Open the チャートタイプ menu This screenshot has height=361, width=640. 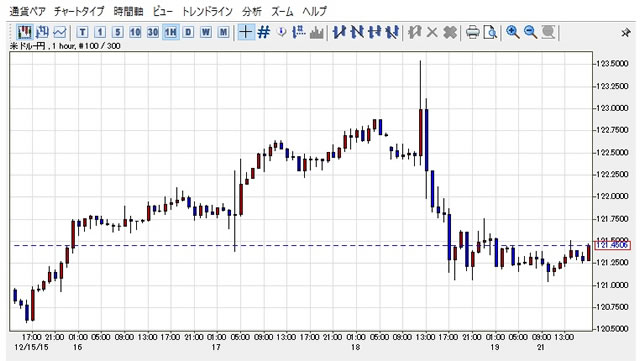click(x=79, y=11)
